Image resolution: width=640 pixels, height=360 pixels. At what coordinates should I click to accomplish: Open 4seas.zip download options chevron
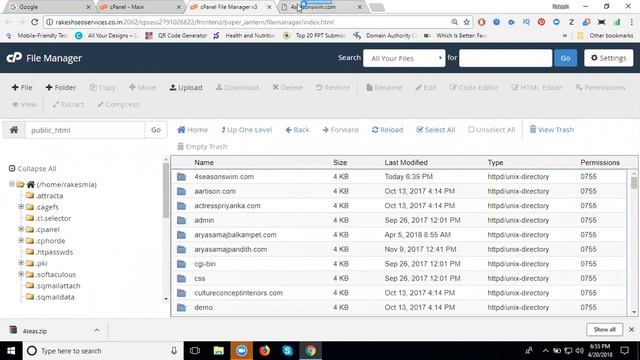(x=97, y=330)
